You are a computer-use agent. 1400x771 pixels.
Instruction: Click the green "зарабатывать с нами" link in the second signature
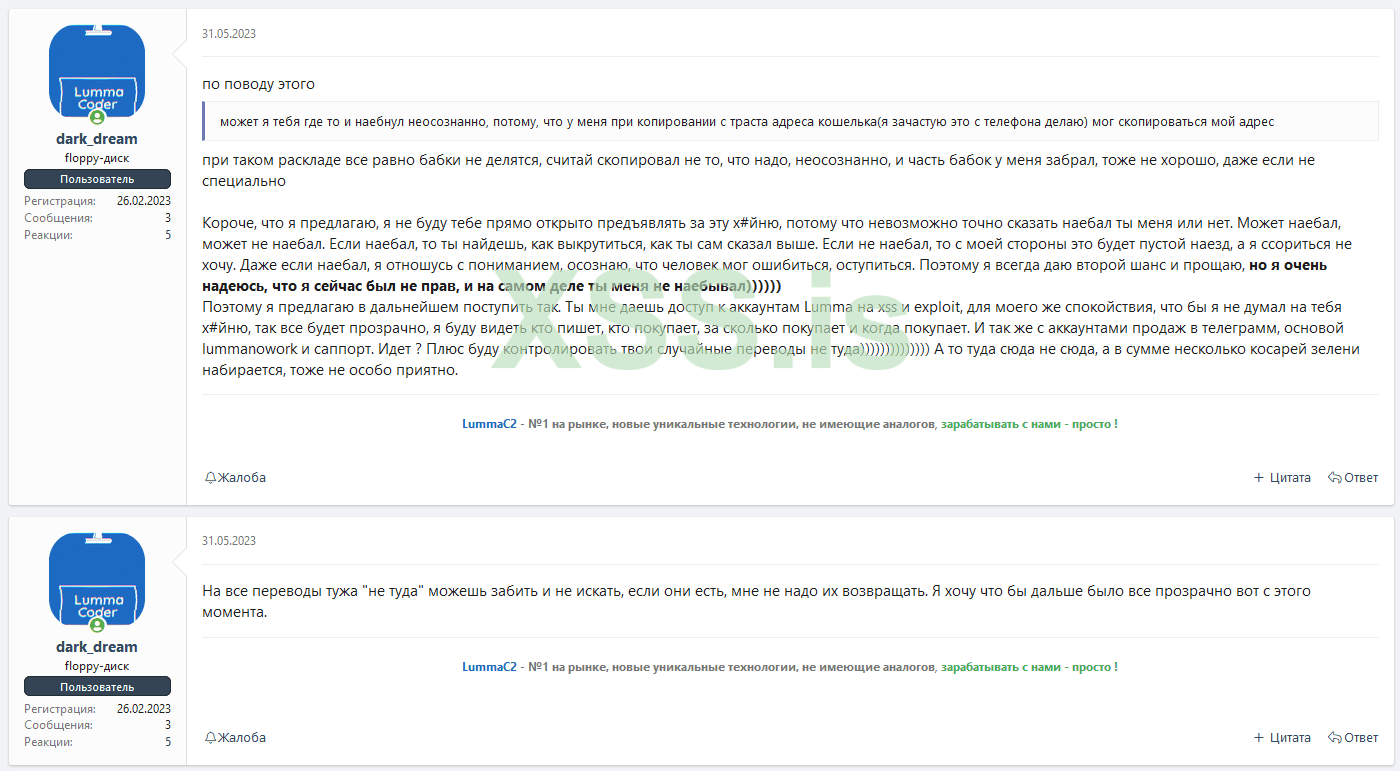(1029, 667)
